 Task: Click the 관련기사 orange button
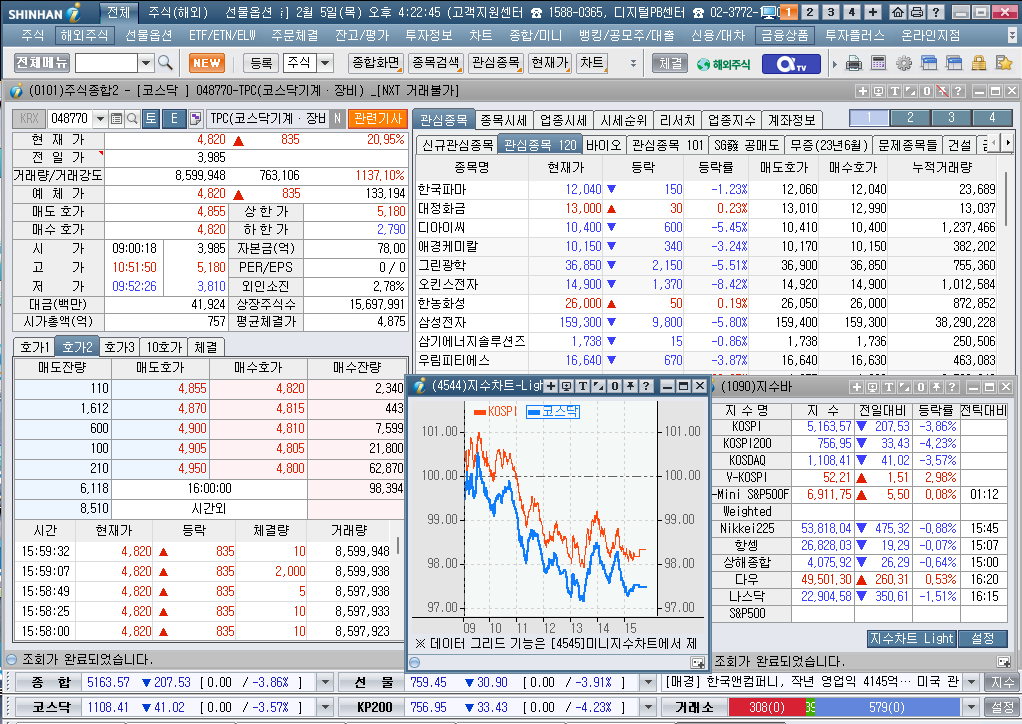coord(377,119)
